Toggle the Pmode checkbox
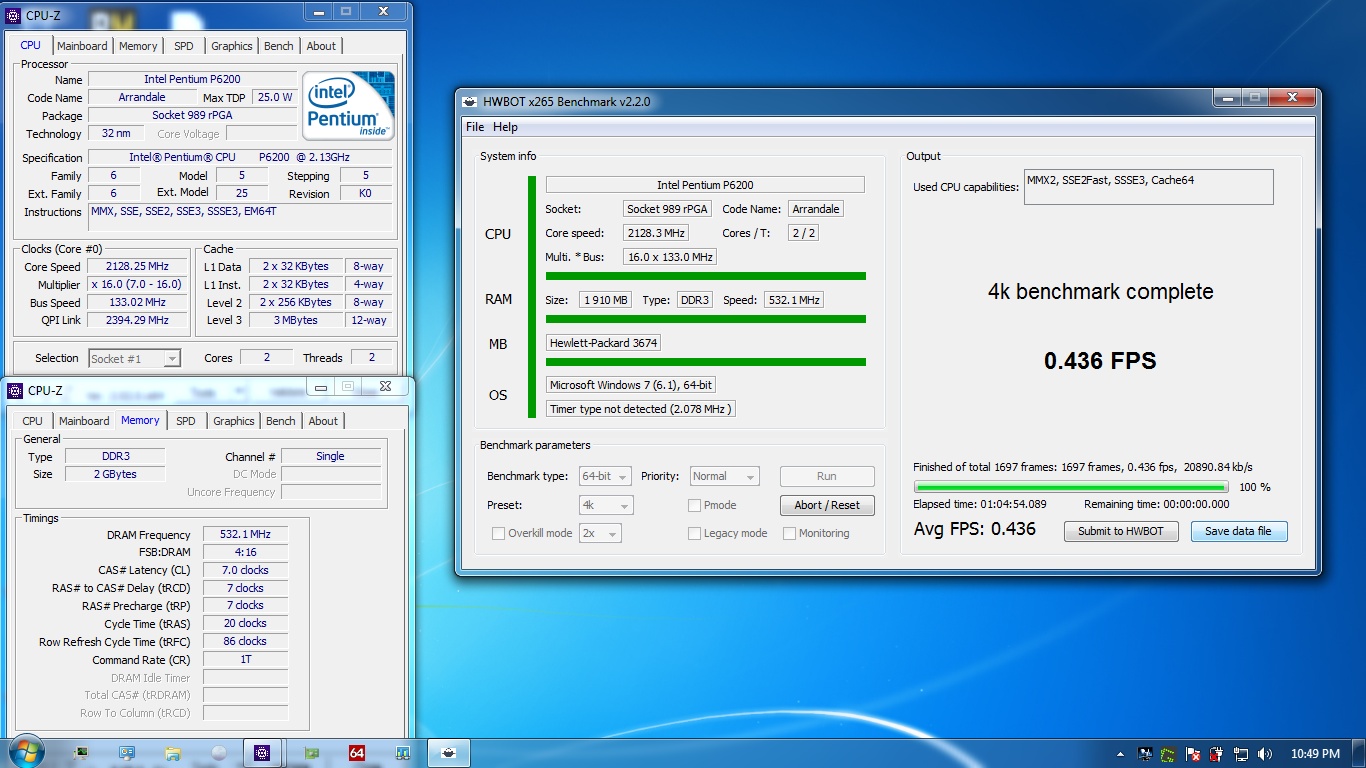Viewport: 1366px width, 768px height. [694, 505]
